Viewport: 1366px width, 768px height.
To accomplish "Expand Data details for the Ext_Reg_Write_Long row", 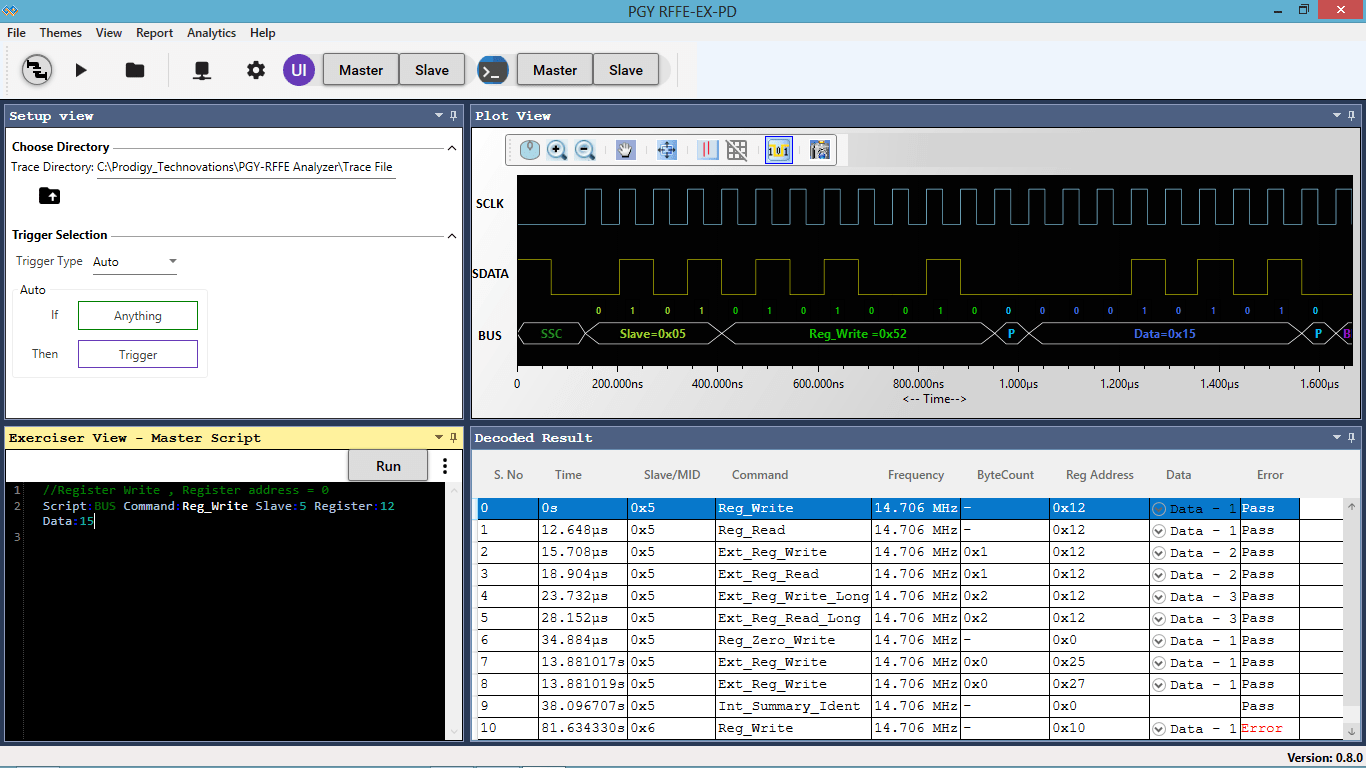I will [1159, 597].
